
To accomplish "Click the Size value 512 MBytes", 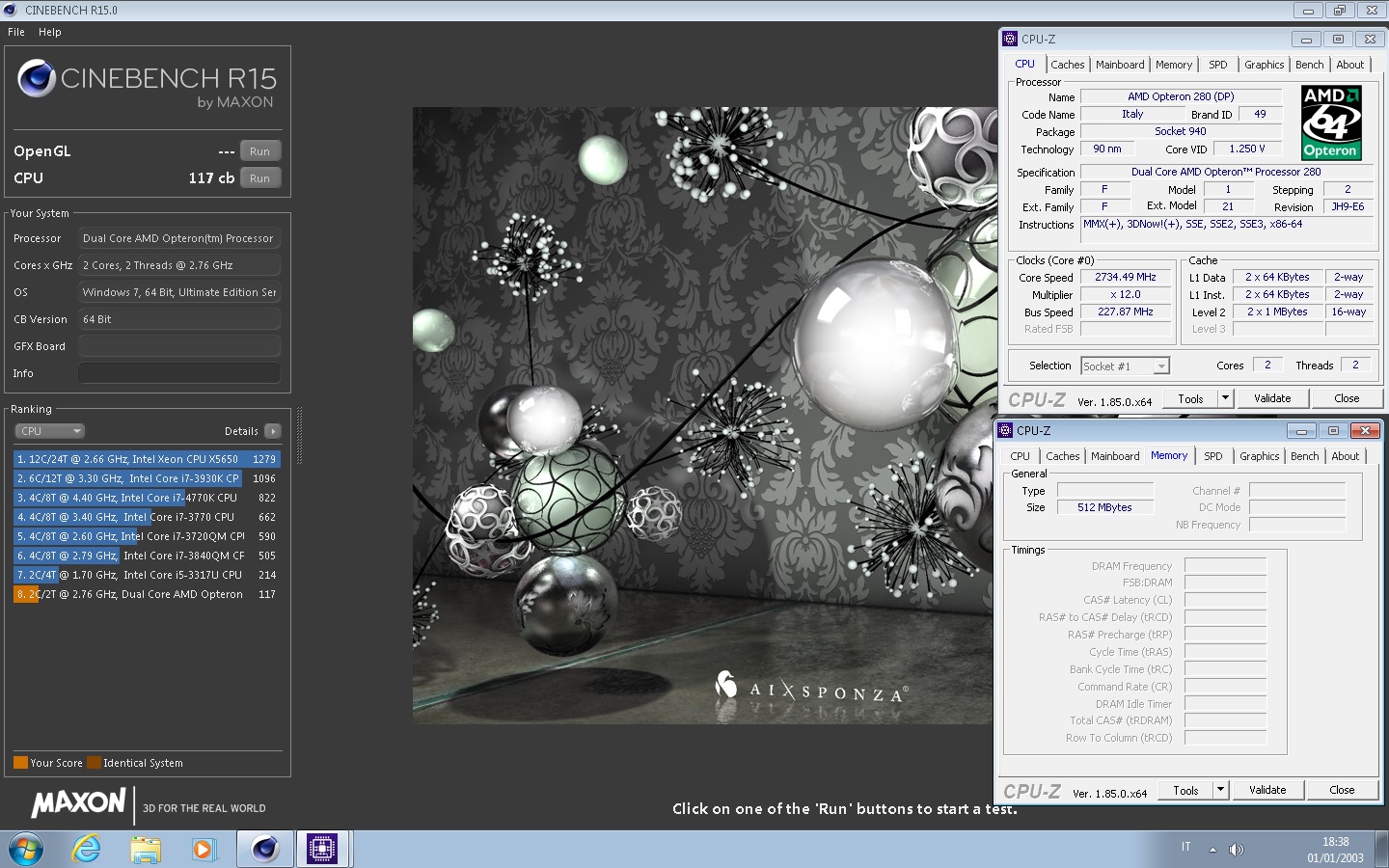I will [1104, 507].
